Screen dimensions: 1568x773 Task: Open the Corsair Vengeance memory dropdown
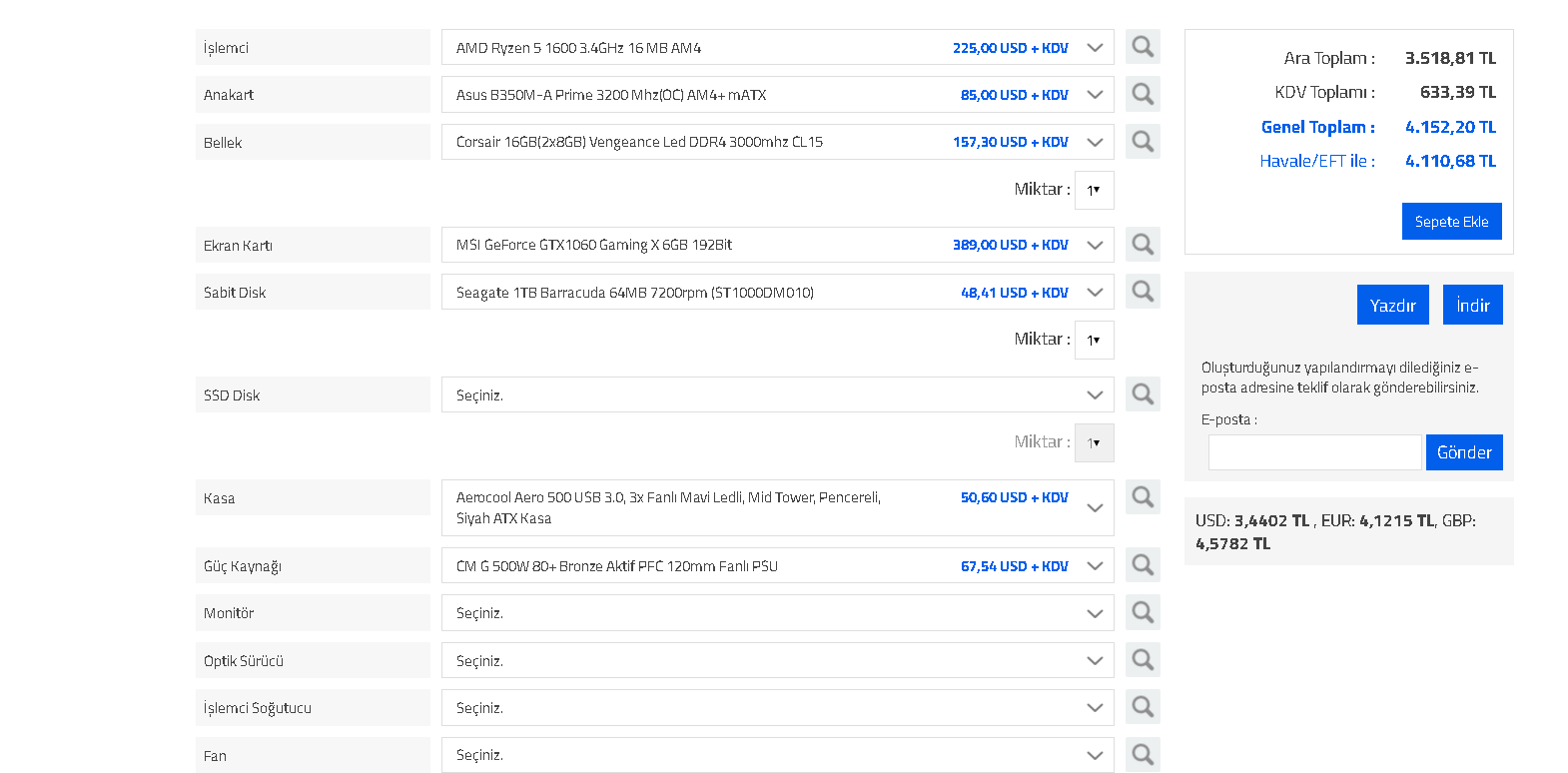777,142
